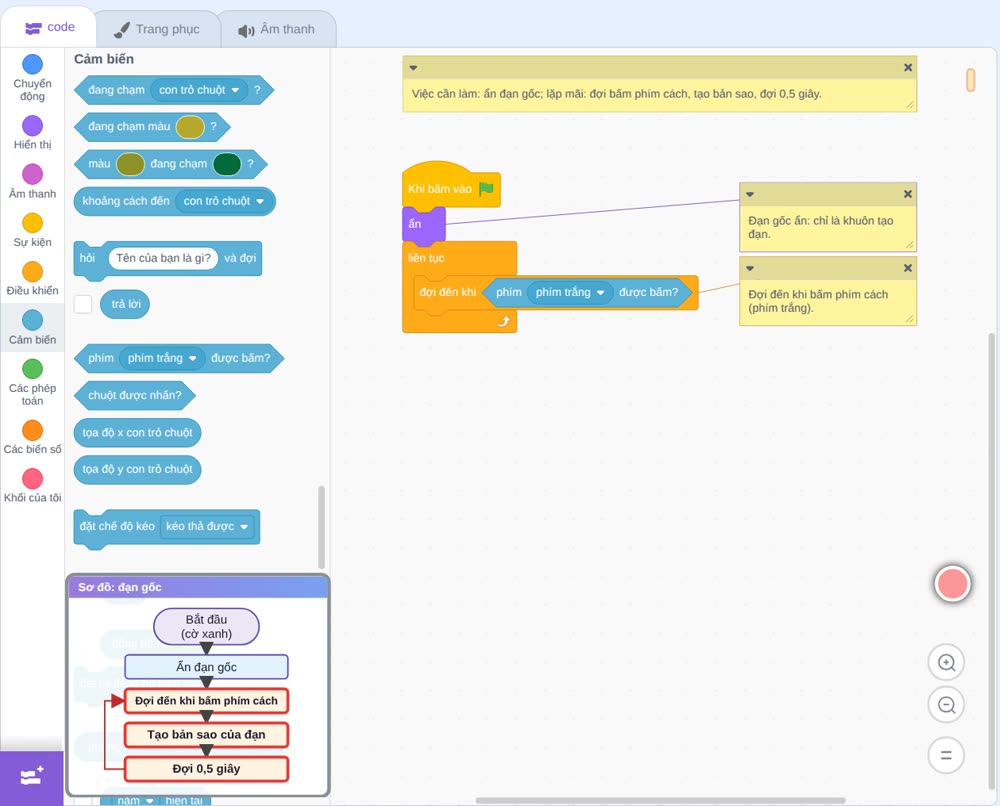
Task: Open the Âm thanh block category
Action: pyautogui.click(x=33, y=182)
